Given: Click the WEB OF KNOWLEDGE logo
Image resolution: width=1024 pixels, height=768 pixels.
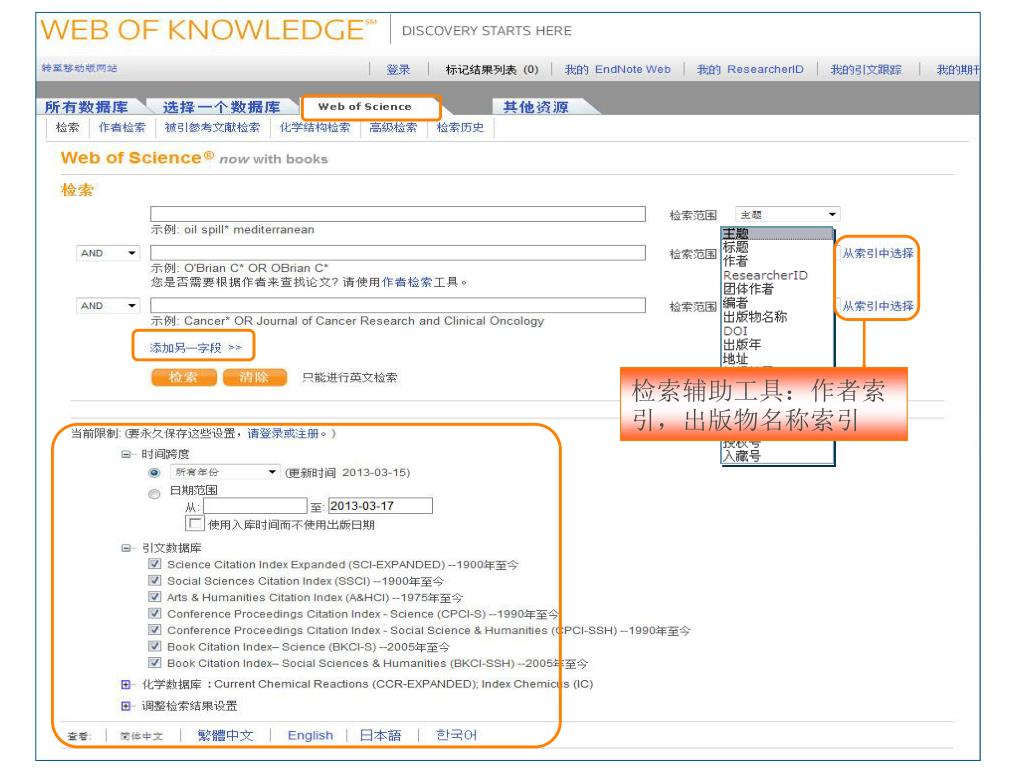Looking at the screenshot, I should tap(209, 30).
